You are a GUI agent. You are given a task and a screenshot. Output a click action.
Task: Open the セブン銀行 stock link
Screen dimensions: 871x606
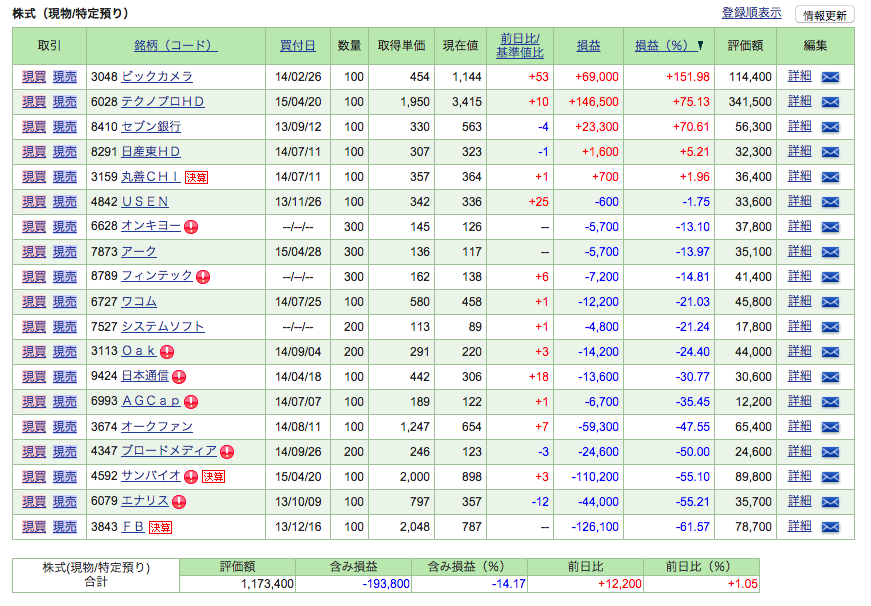pos(151,127)
